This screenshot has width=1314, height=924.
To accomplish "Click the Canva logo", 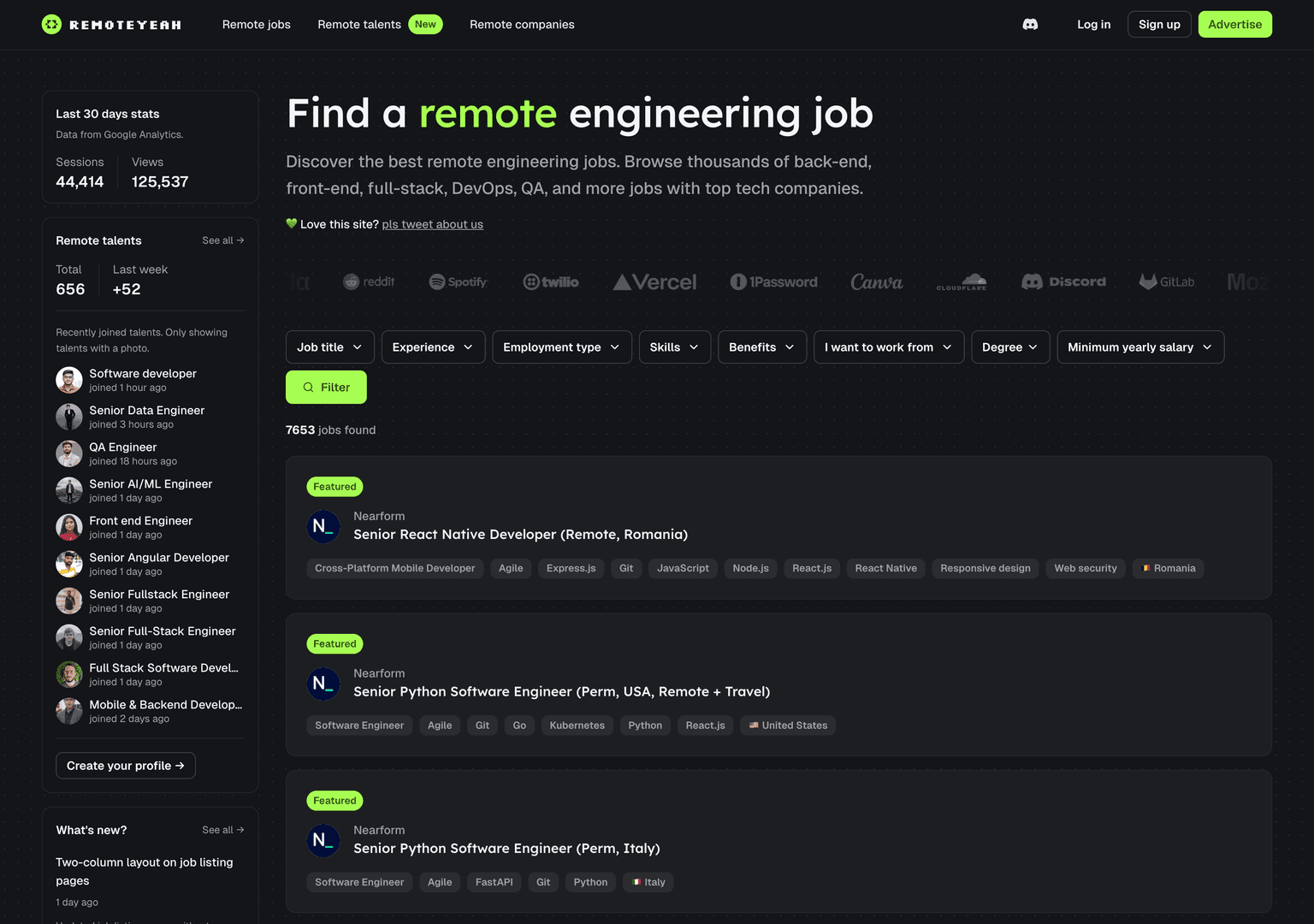I will pos(876,281).
